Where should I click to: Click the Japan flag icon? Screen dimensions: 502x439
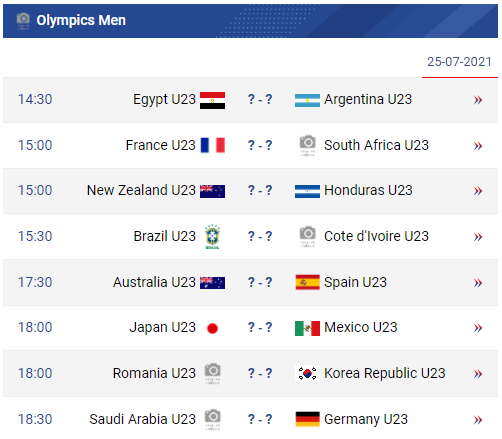(x=212, y=328)
